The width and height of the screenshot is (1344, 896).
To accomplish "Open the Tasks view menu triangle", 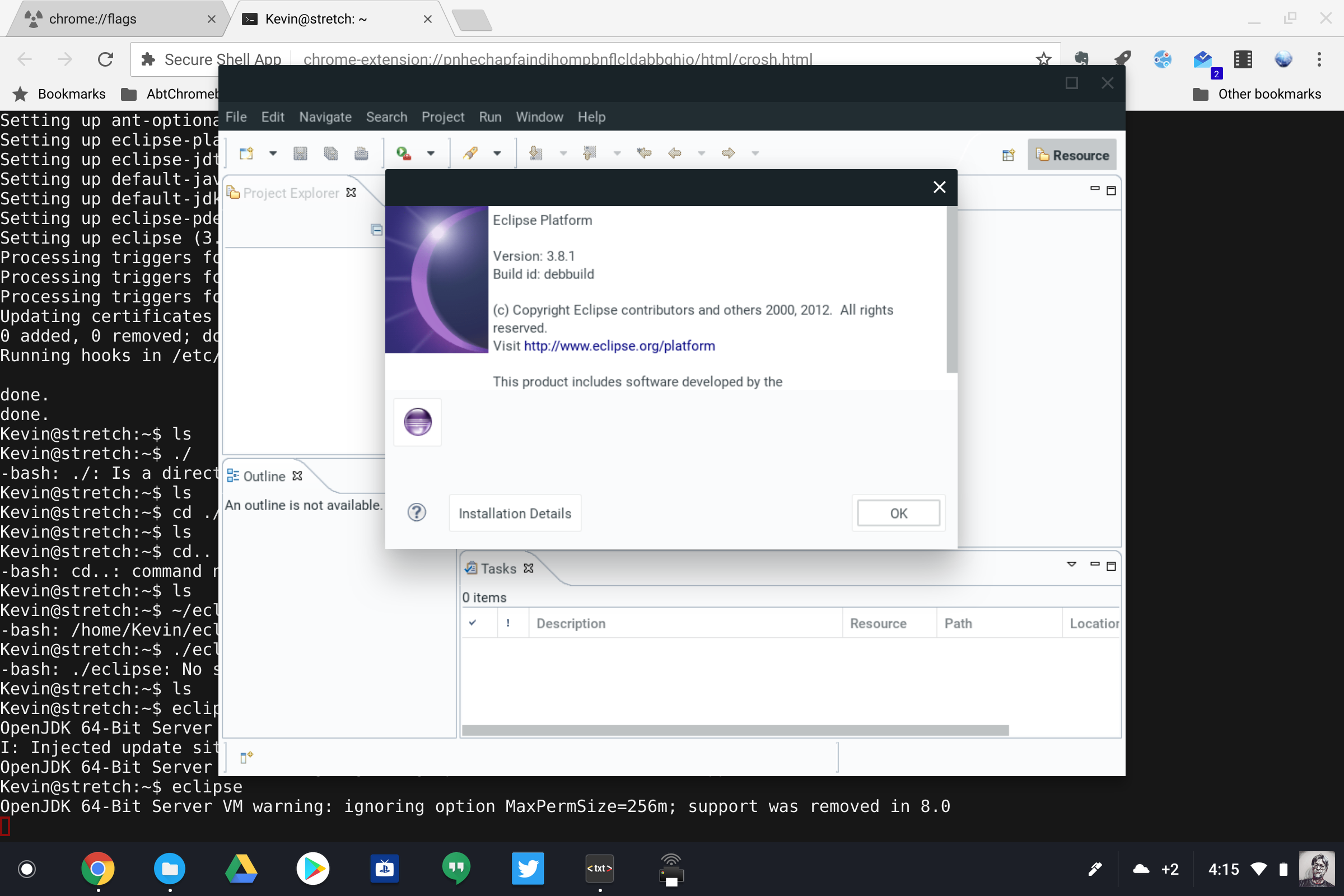I will coord(1071,564).
